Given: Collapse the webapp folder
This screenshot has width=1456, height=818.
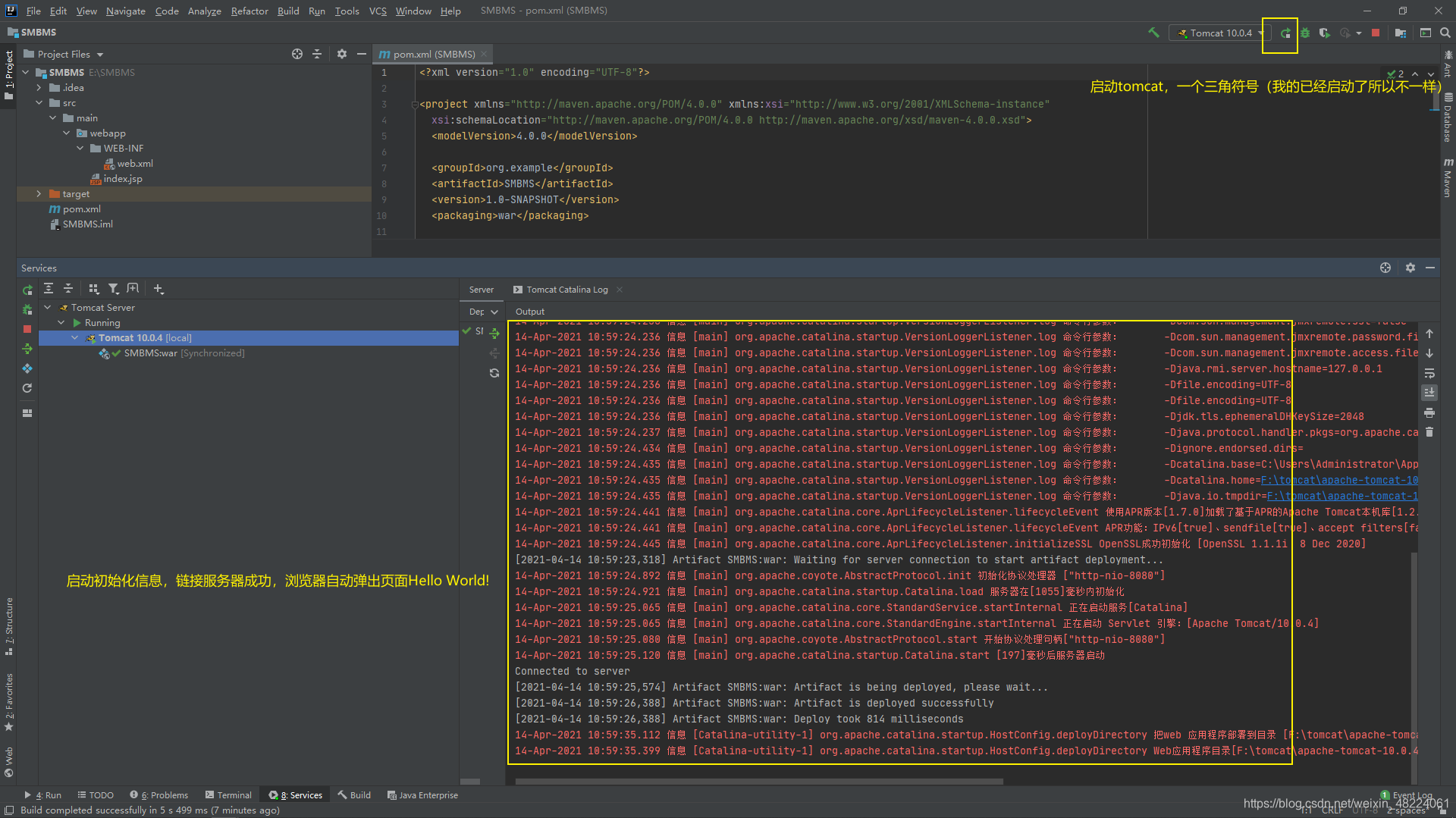Looking at the screenshot, I should point(67,133).
